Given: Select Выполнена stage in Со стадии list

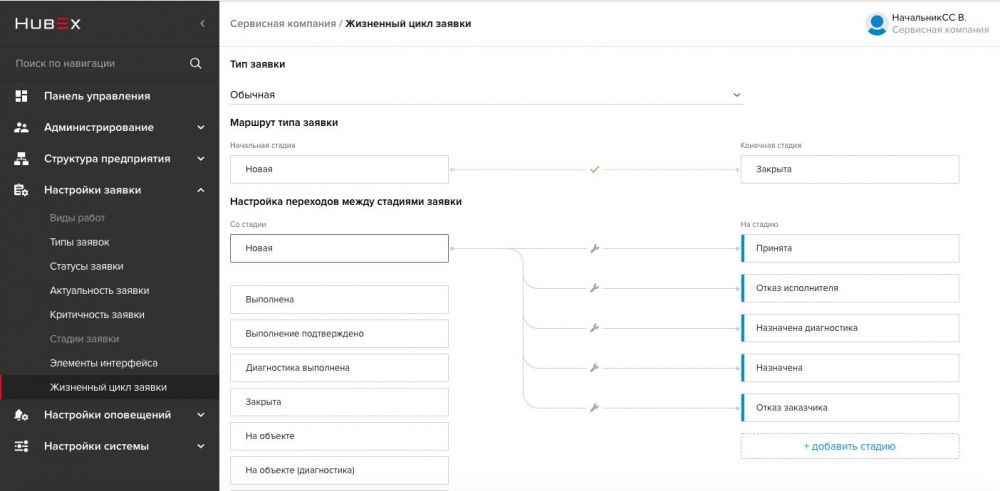Looking at the screenshot, I should point(339,299).
